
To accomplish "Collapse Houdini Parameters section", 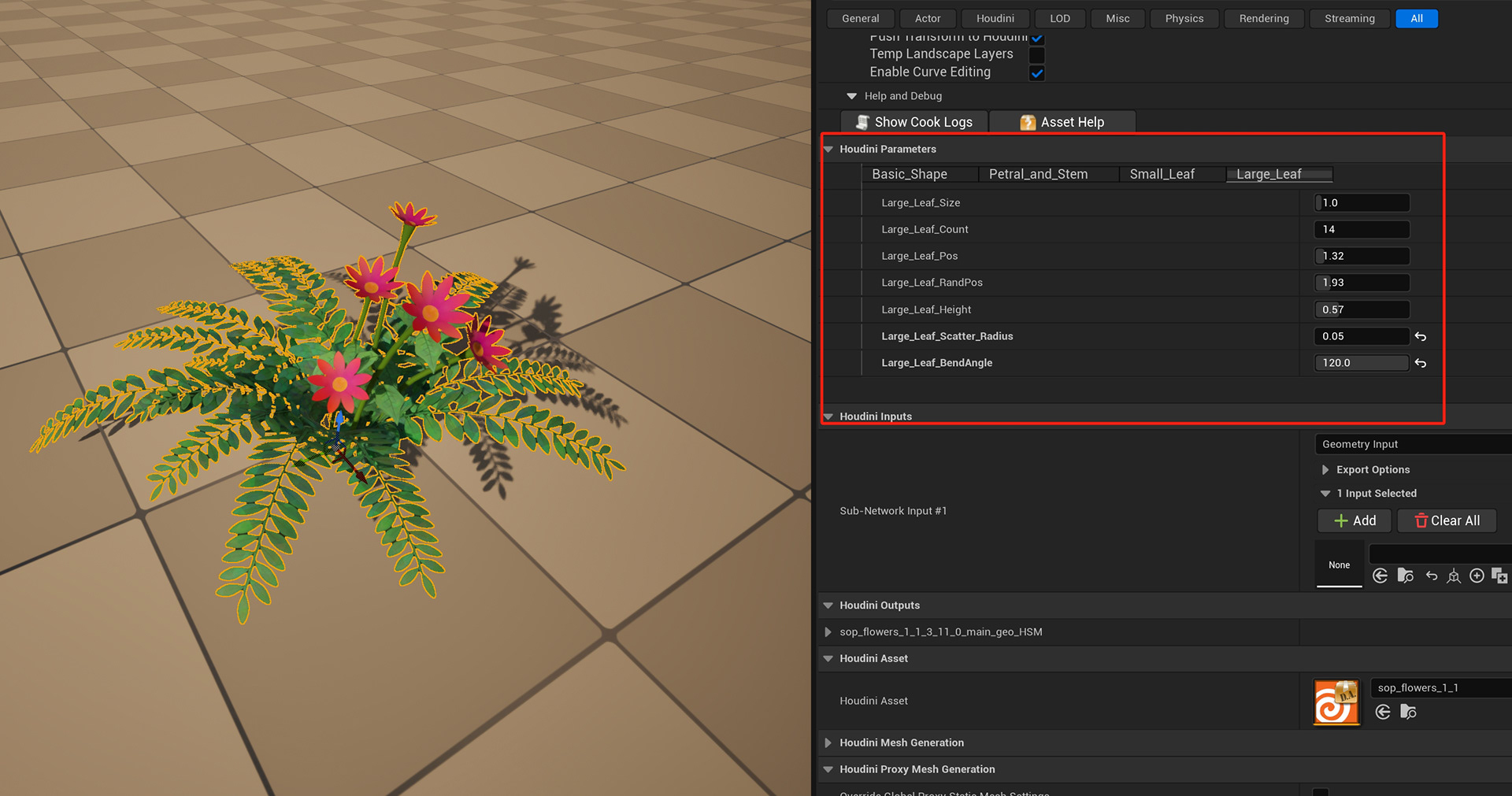I will pyautogui.click(x=828, y=149).
